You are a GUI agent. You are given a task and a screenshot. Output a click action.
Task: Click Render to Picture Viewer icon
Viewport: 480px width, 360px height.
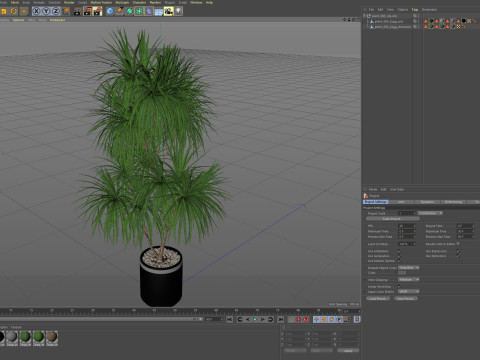coord(87,11)
